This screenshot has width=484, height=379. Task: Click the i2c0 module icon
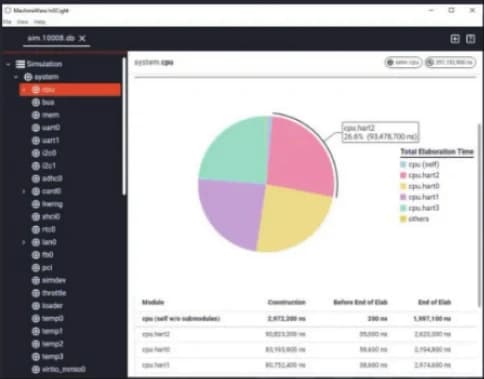(36, 153)
